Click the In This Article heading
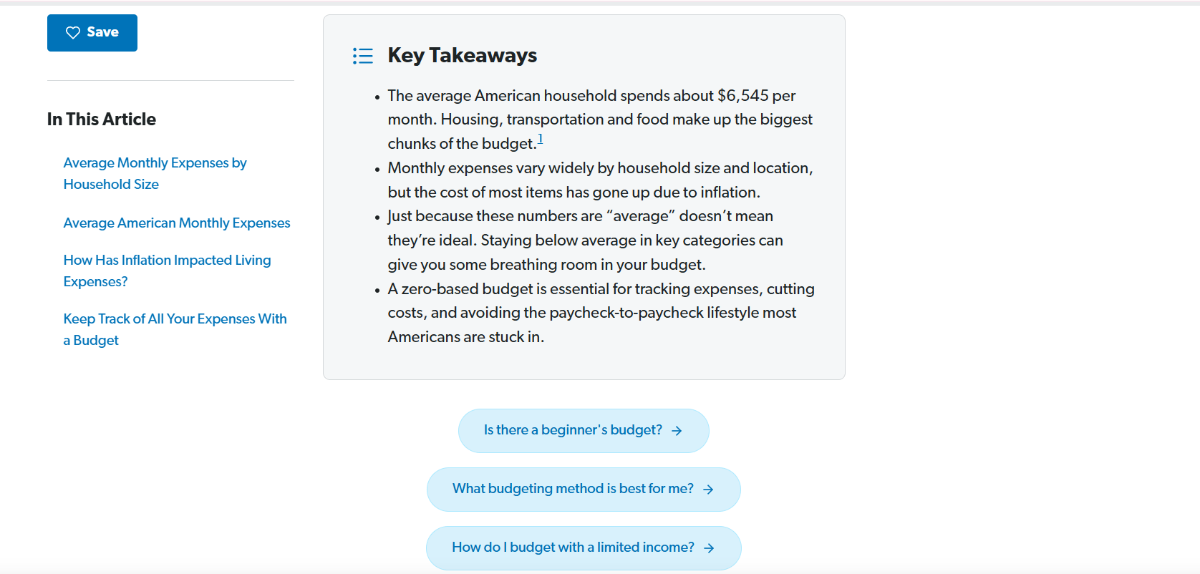This screenshot has width=1200, height=574. click(x=101, y=119)
